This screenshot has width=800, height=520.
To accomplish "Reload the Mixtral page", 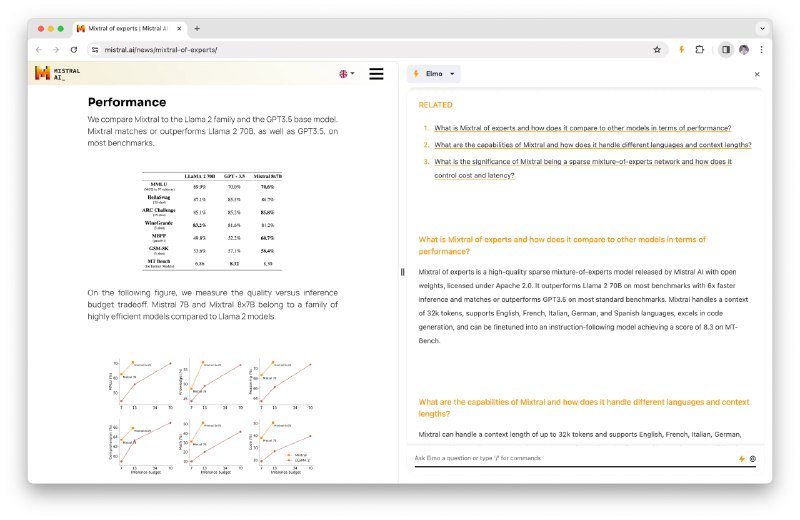I will click(73, 49).
